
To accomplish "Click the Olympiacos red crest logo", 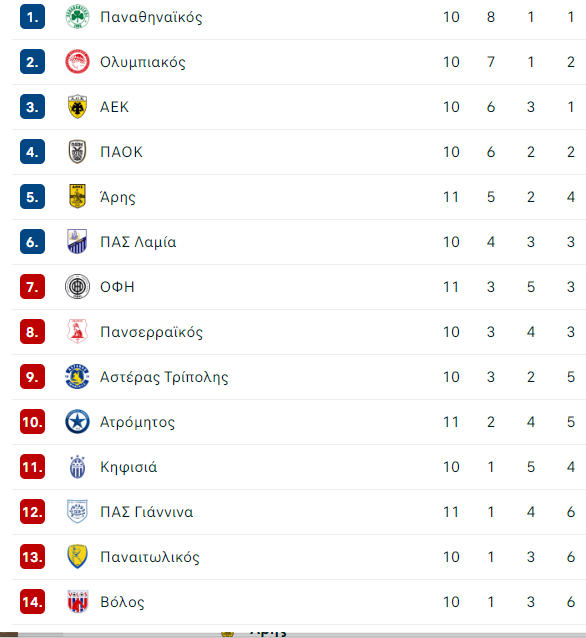I will [77, 62].
